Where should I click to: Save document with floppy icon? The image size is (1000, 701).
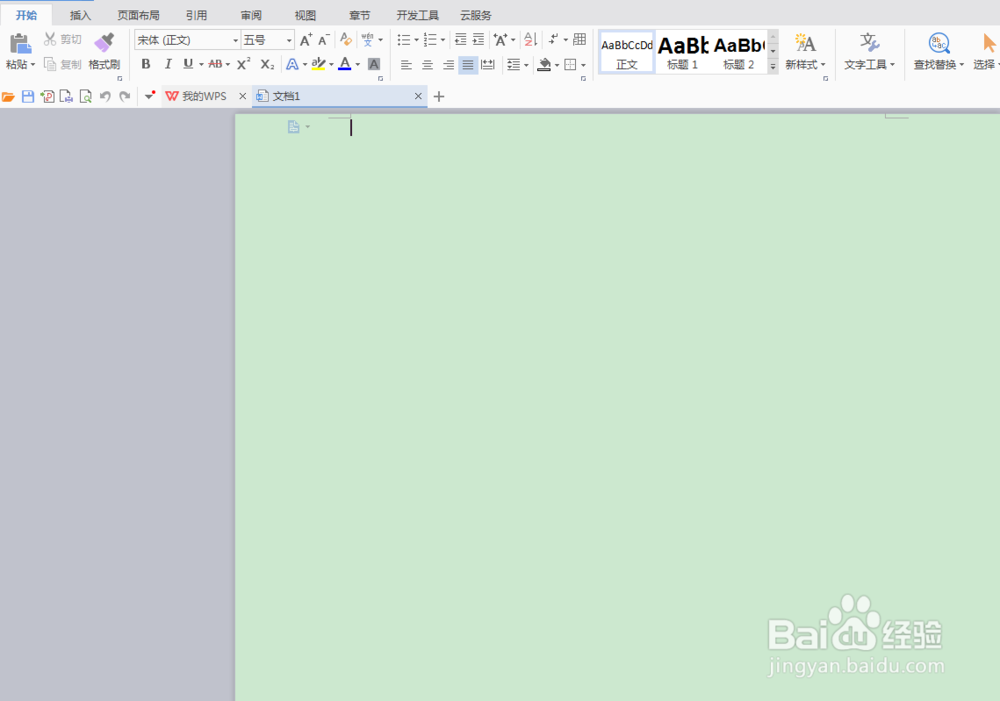coord(28,96)
